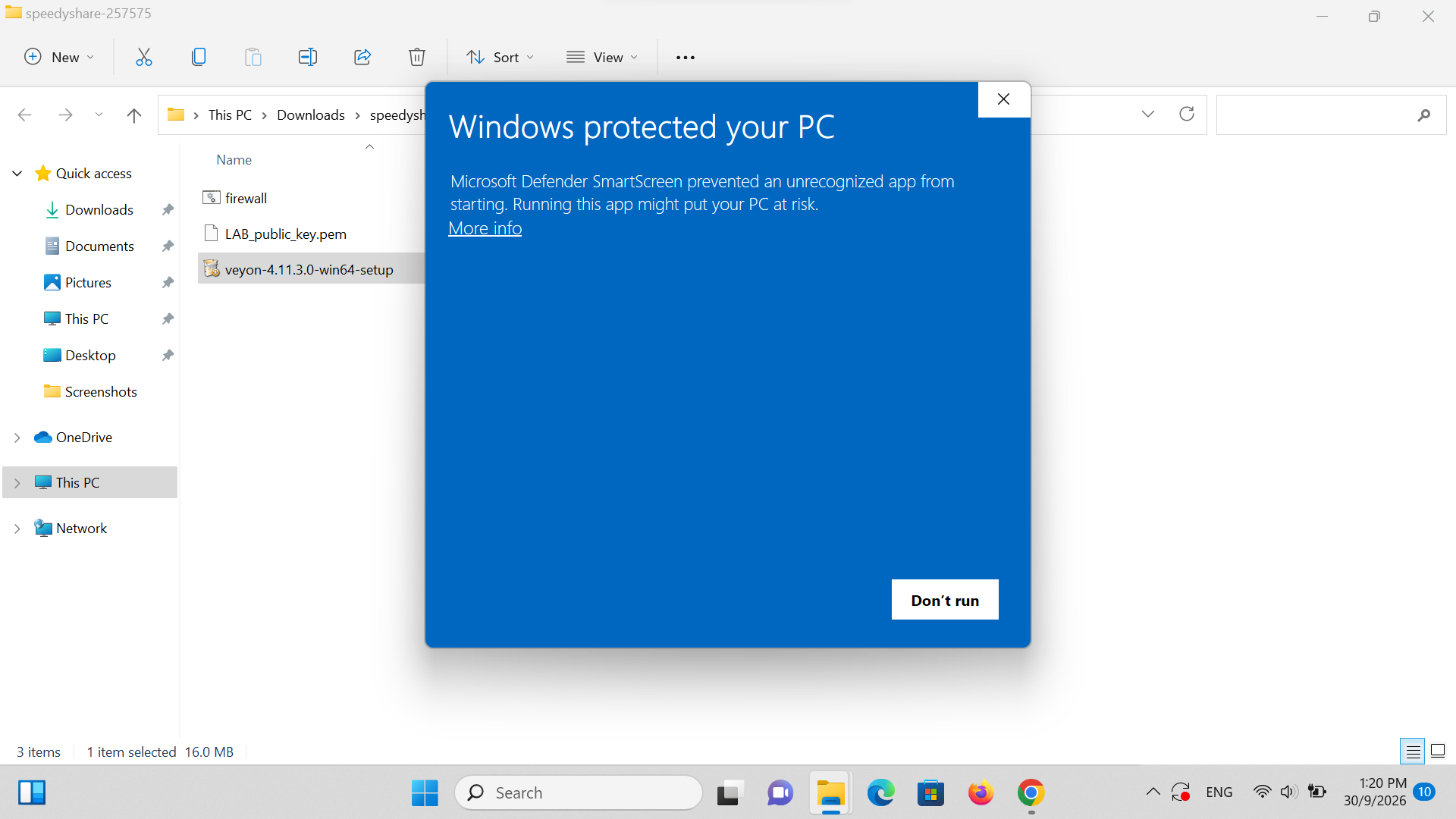Expand the selected This PC tree node

[x=17, y=483]
